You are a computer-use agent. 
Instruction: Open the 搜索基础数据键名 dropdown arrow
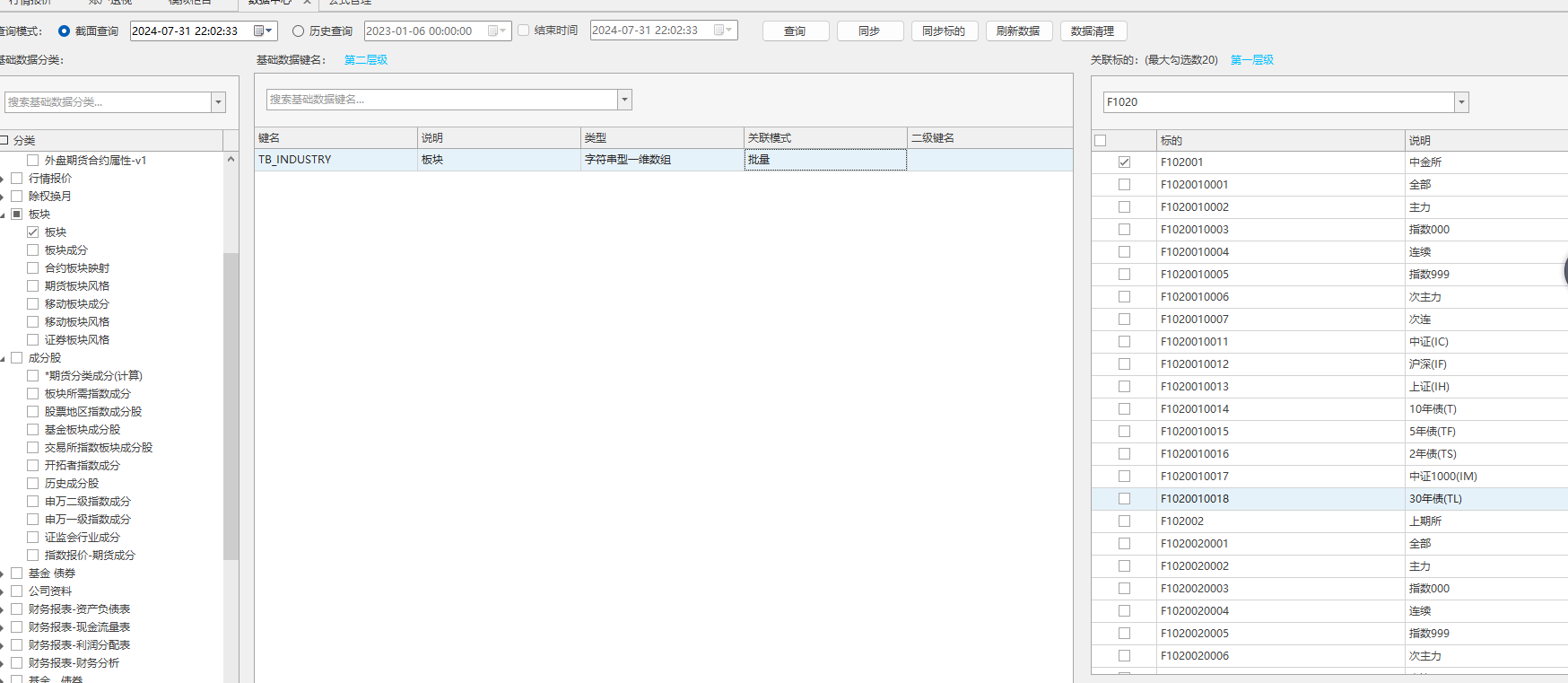coord(625,100)
